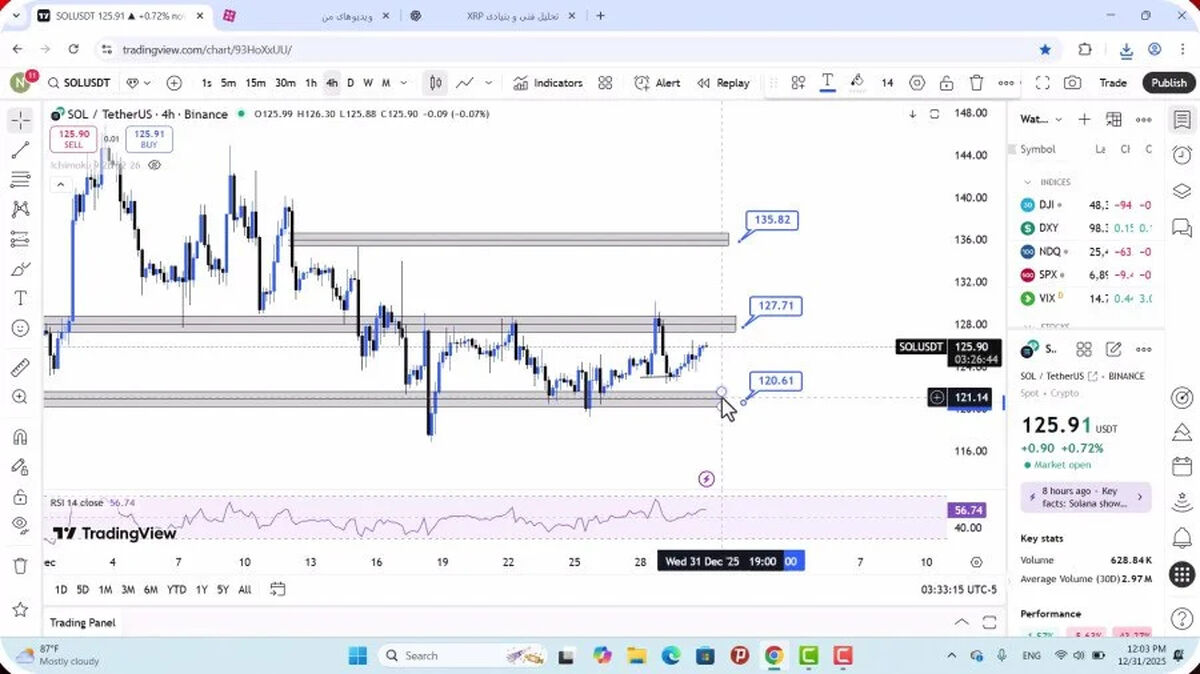The width and height of the screenshot is (1200, 674).
Task: Take a chart snapshot with camera icon
Action: [1072, 83]
